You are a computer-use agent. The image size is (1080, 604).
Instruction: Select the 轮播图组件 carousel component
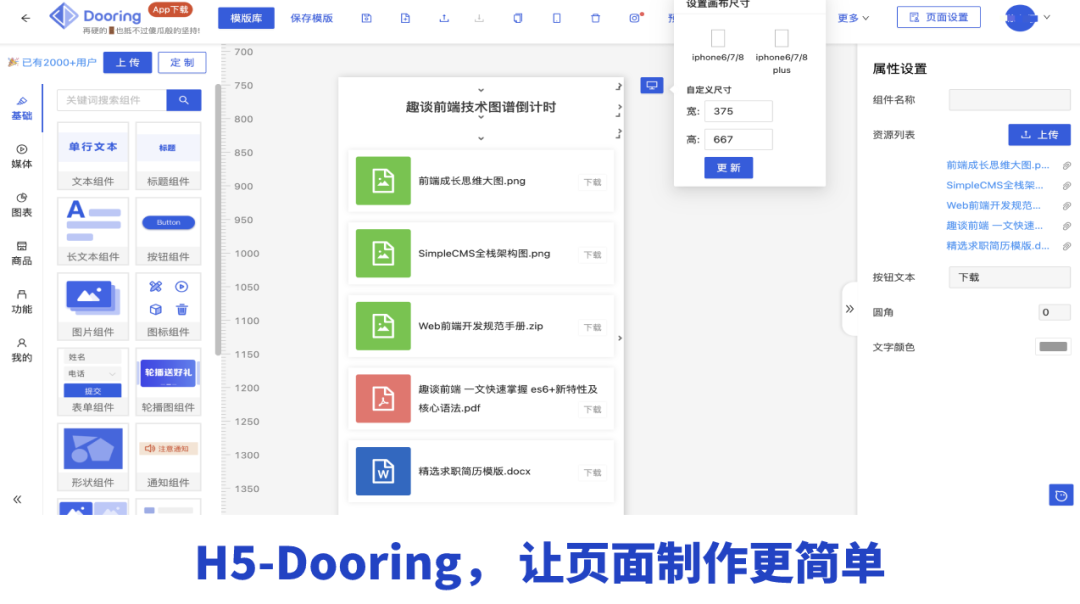168,381
